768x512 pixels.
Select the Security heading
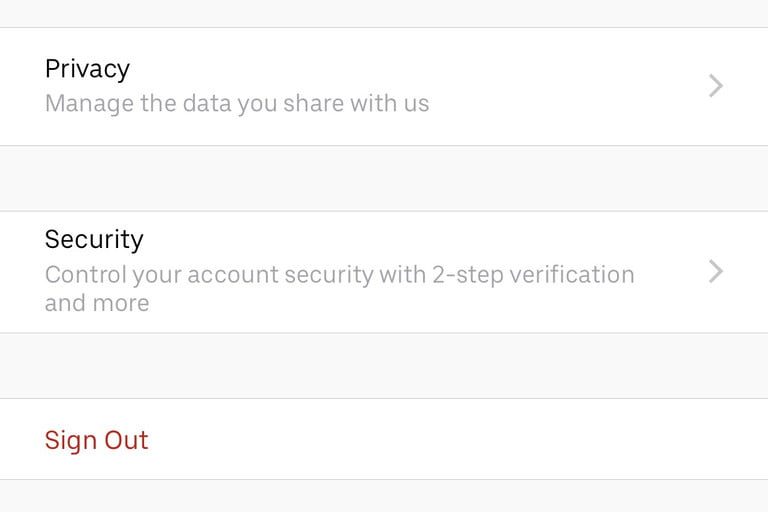pyautogui.click(x=94, y=239)
